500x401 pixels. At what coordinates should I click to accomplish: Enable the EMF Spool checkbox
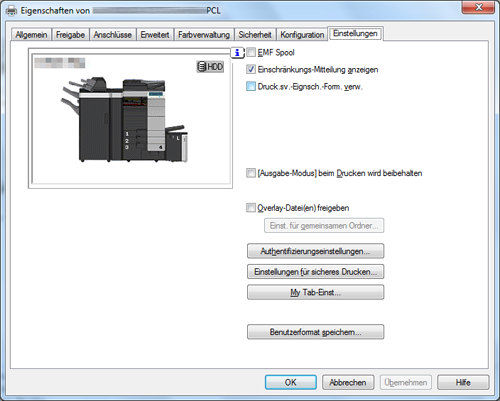pyautogui.click(x=251, y=52)
